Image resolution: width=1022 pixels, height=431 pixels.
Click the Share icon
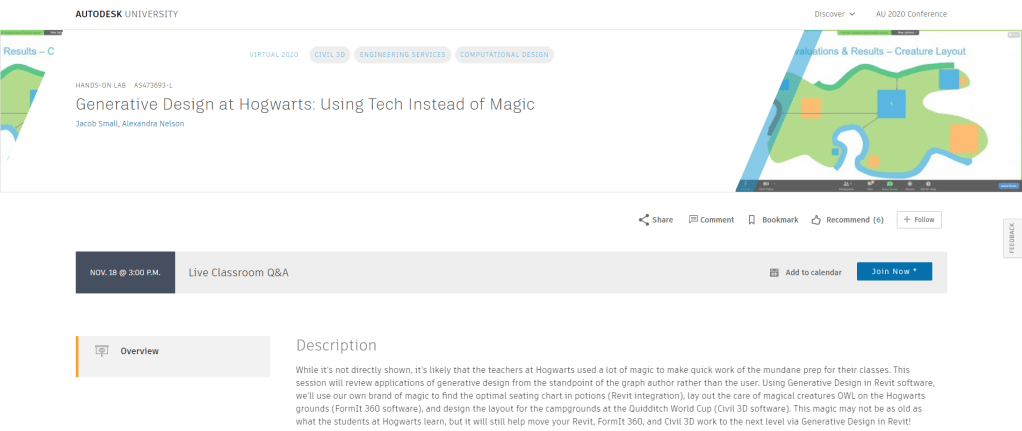tap(644, 220)
